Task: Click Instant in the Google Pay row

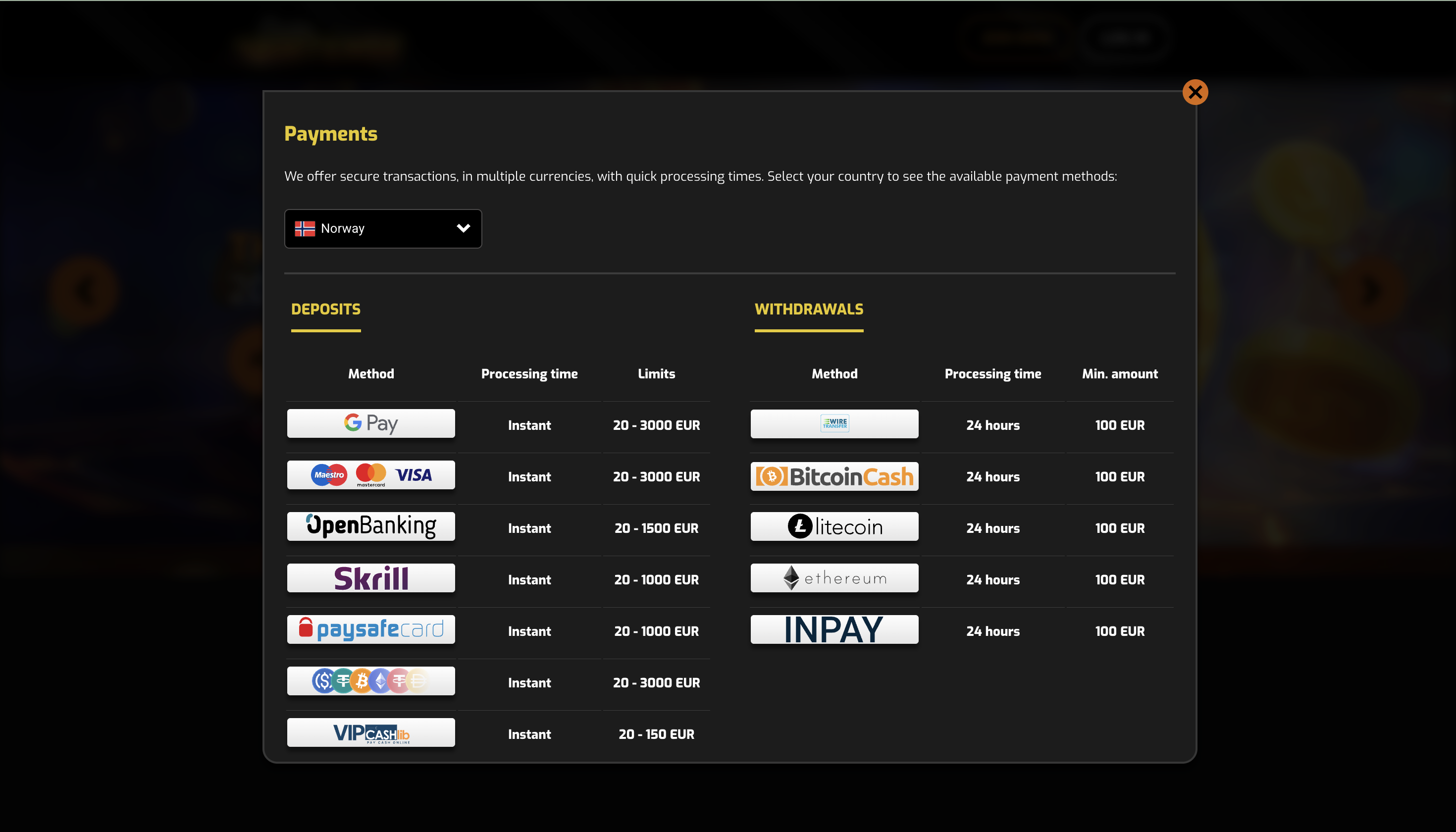Action: coord(529,425)
